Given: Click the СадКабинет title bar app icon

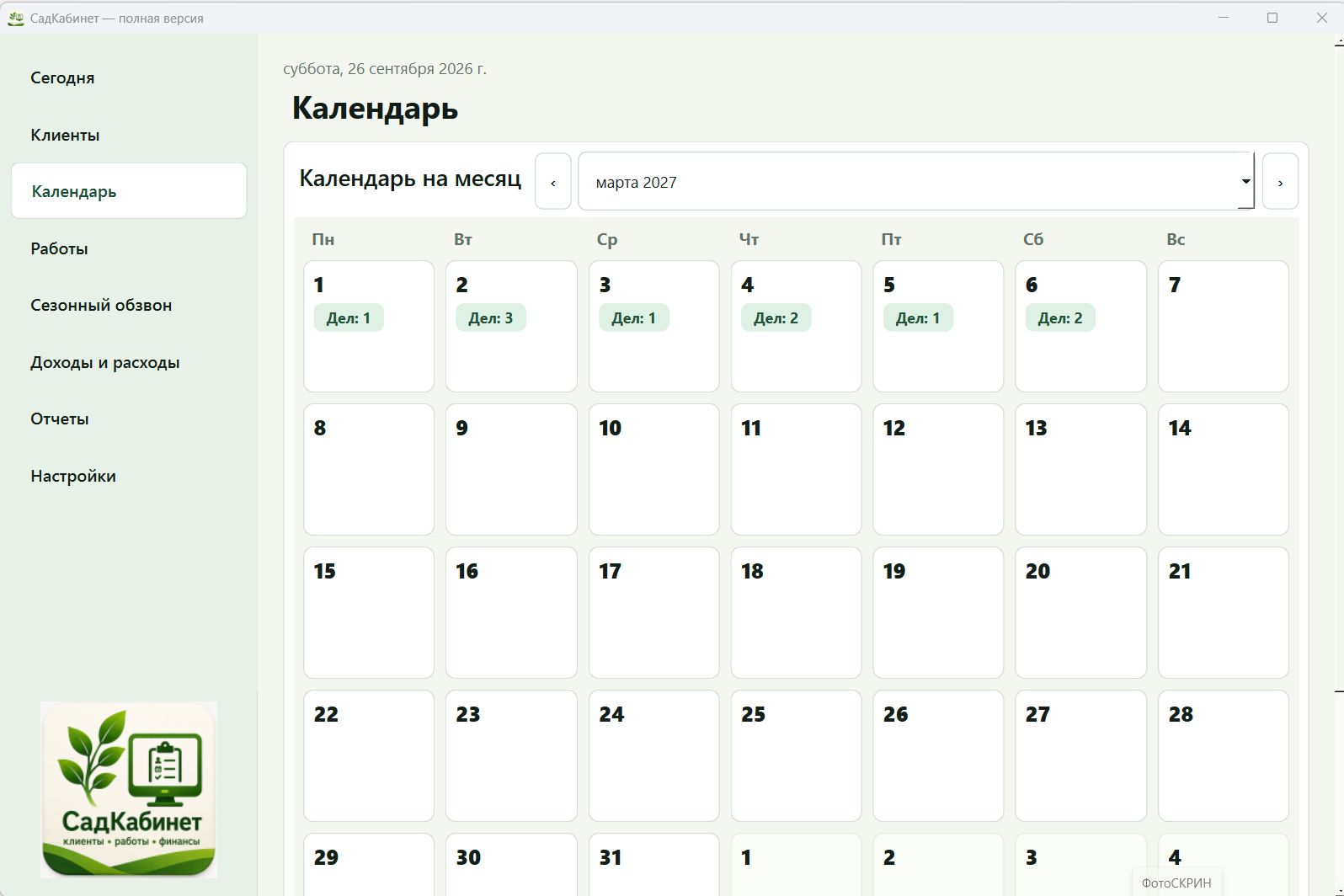Looking at the screenshot, I should (16, 18).
